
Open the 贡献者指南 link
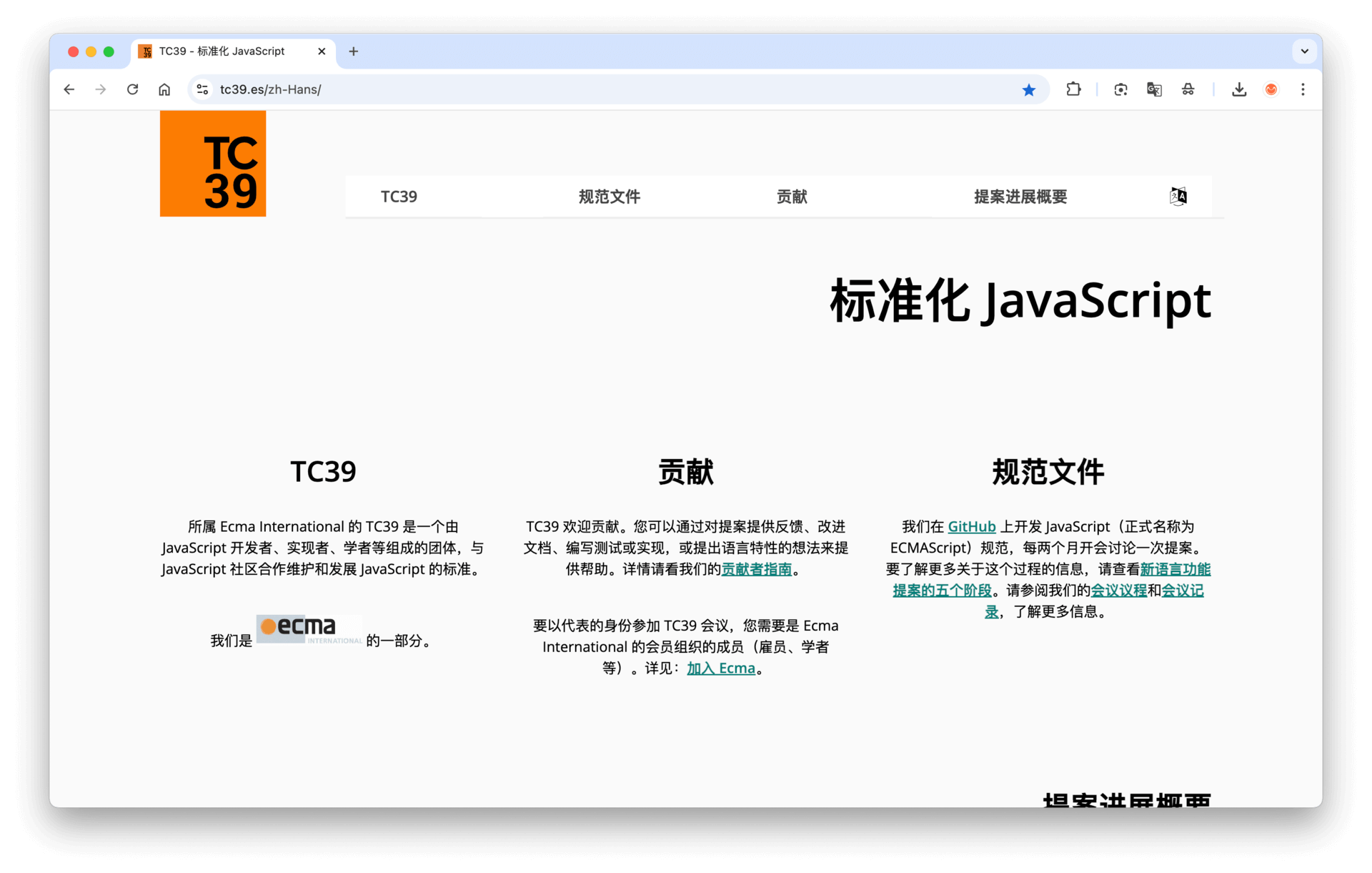pyautogui.click(x=756, y=569)
